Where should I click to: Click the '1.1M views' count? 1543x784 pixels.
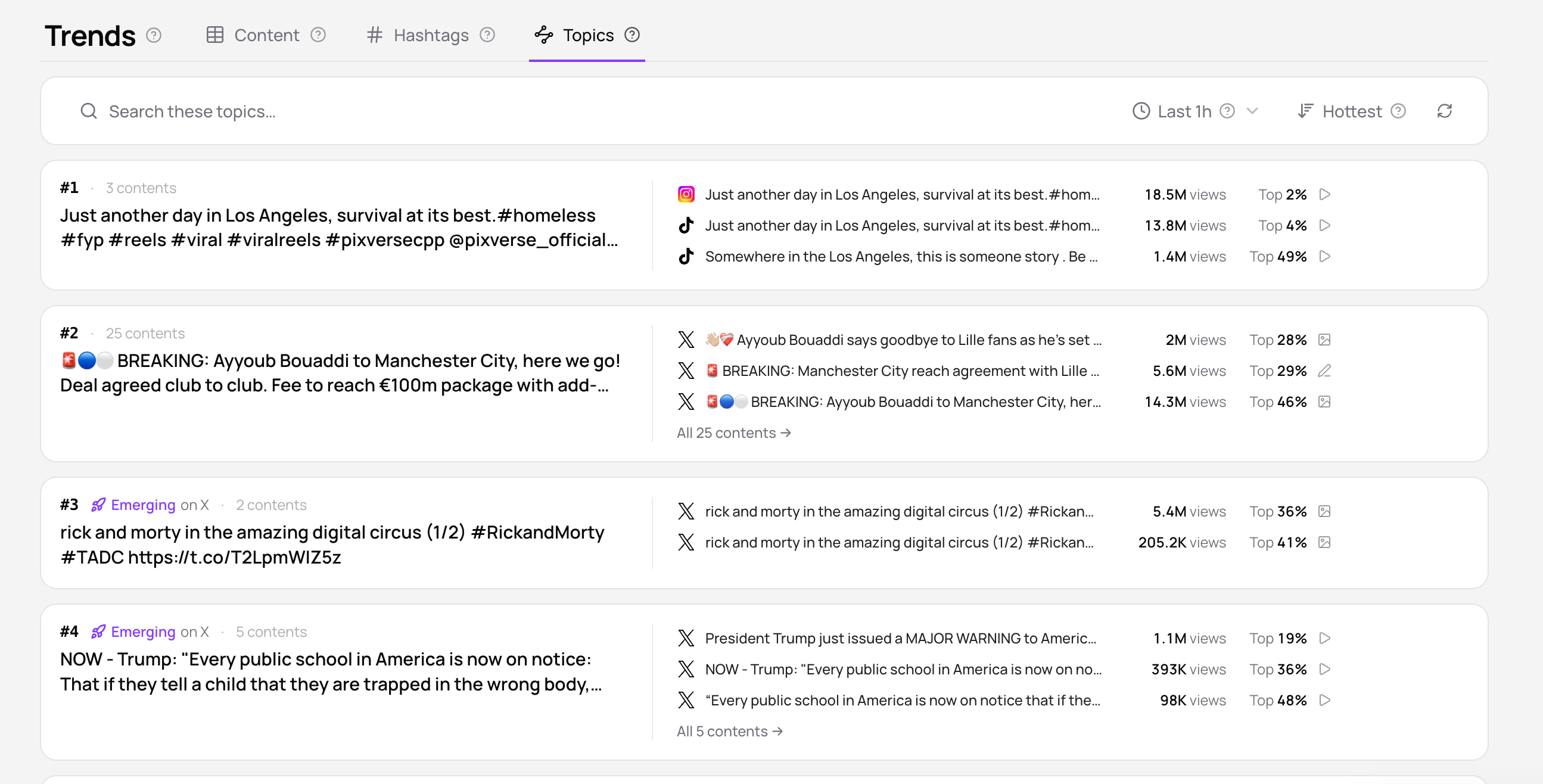point(1190,639)
